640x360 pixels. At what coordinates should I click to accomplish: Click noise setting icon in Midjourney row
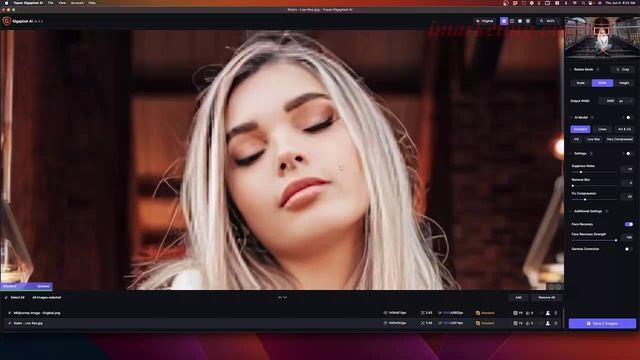pyautogui.click(x=515, y=313)
